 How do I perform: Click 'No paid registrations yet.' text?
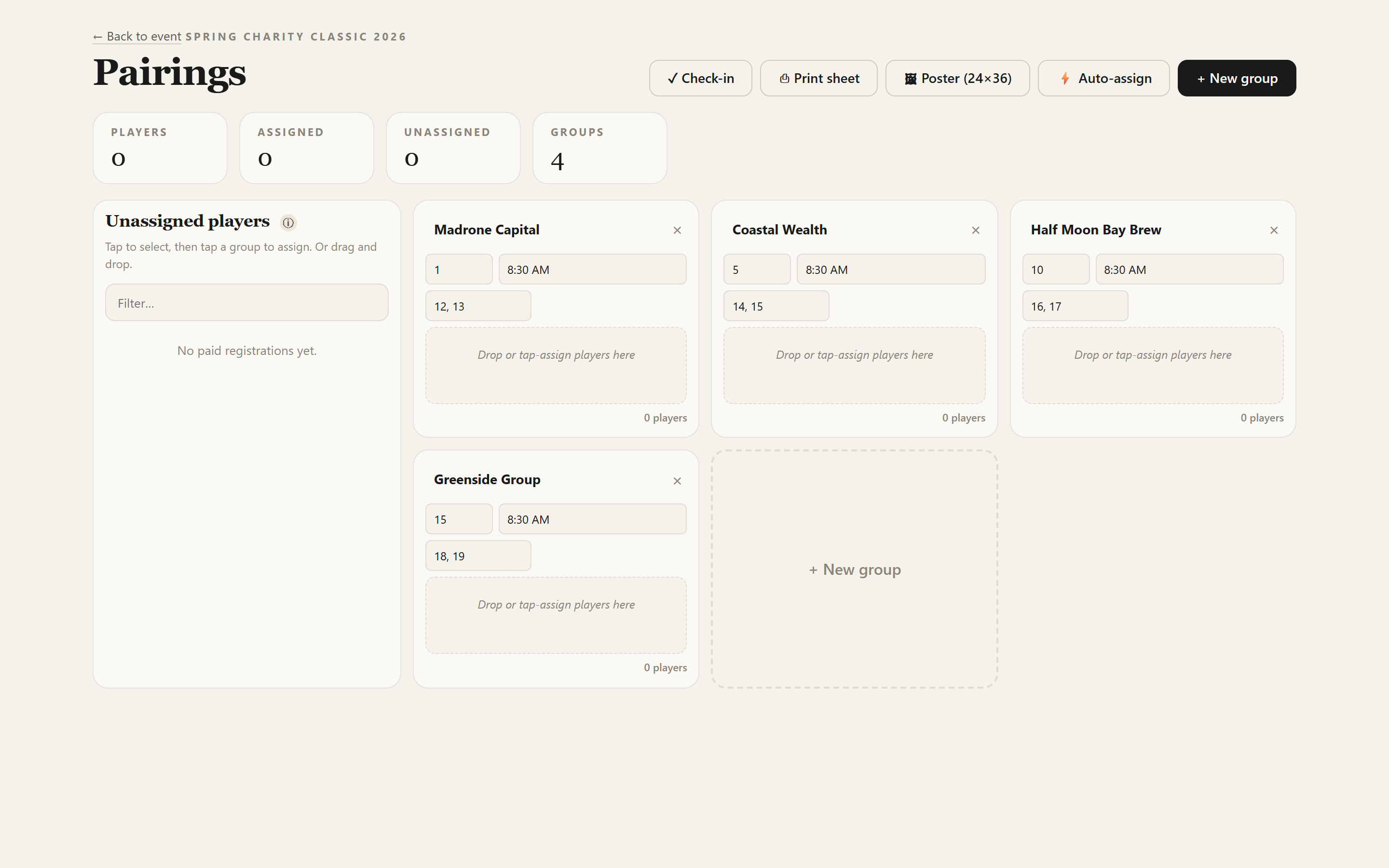(247, 351)
